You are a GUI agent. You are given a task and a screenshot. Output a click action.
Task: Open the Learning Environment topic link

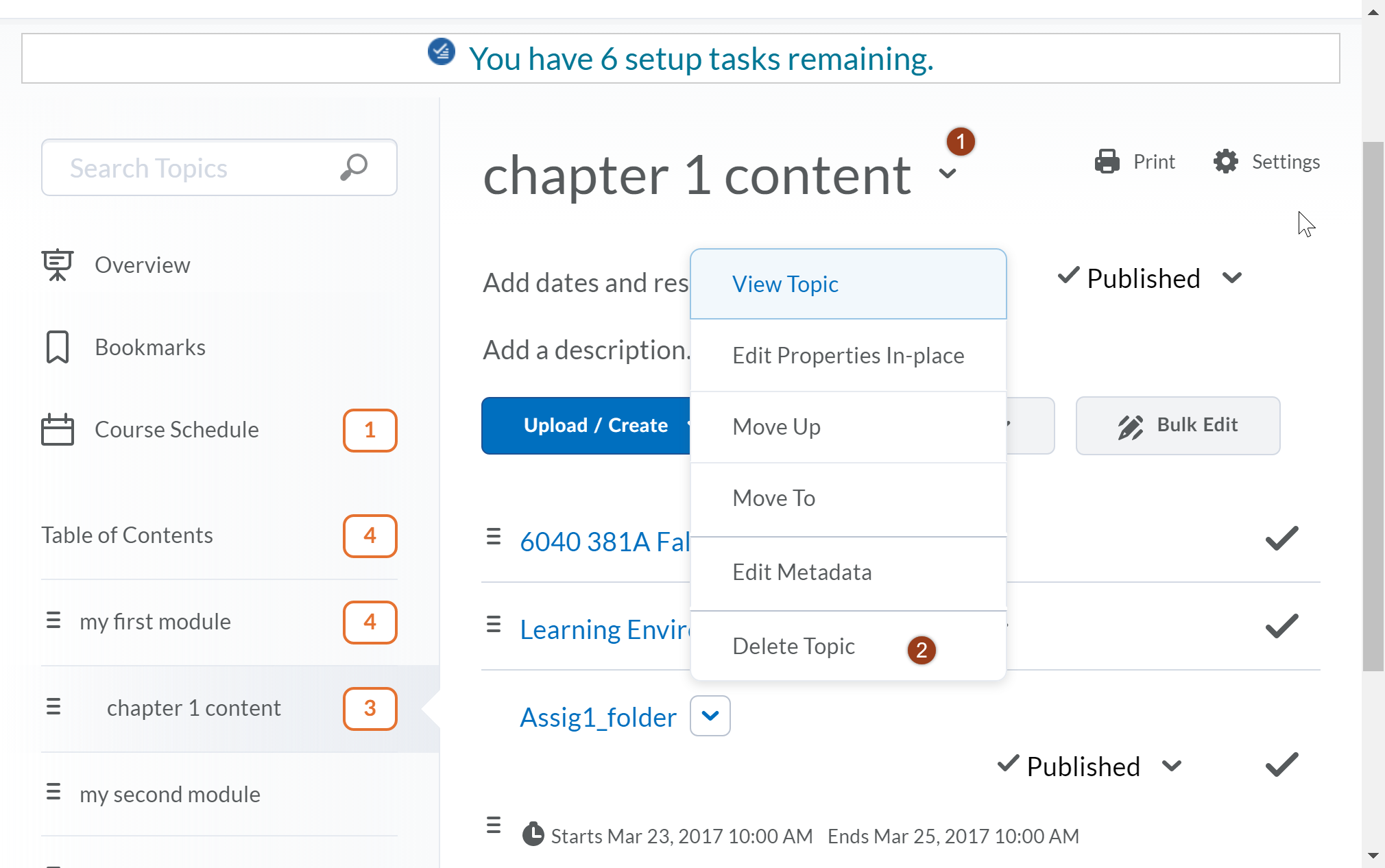tap(605, 629)
